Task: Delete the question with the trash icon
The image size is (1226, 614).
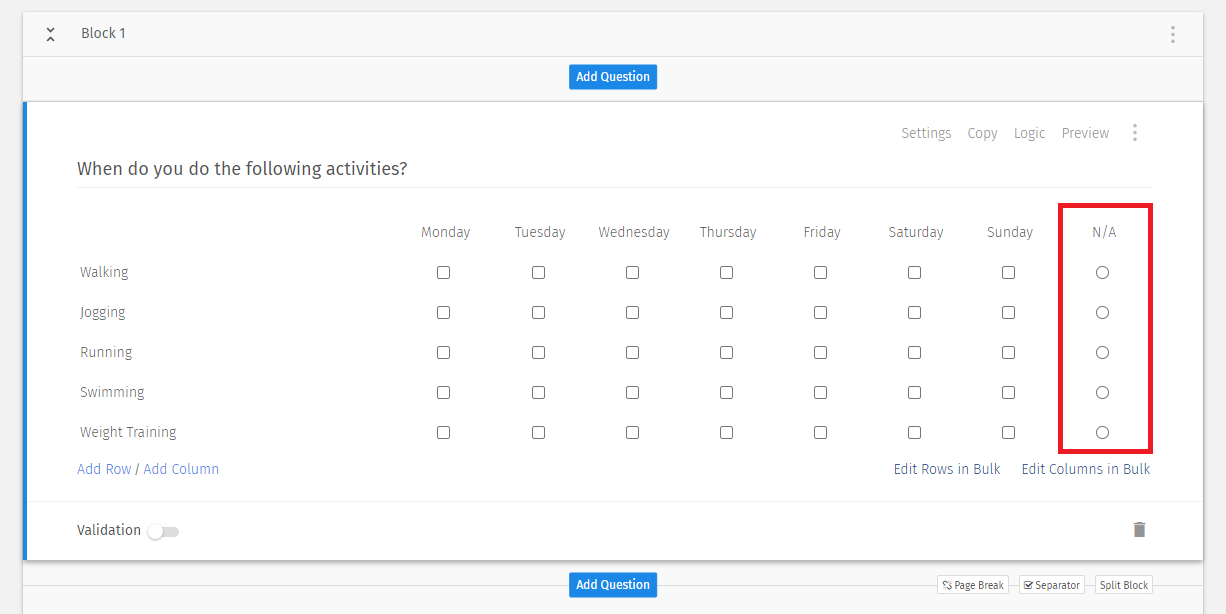Action: point(1139,530)
